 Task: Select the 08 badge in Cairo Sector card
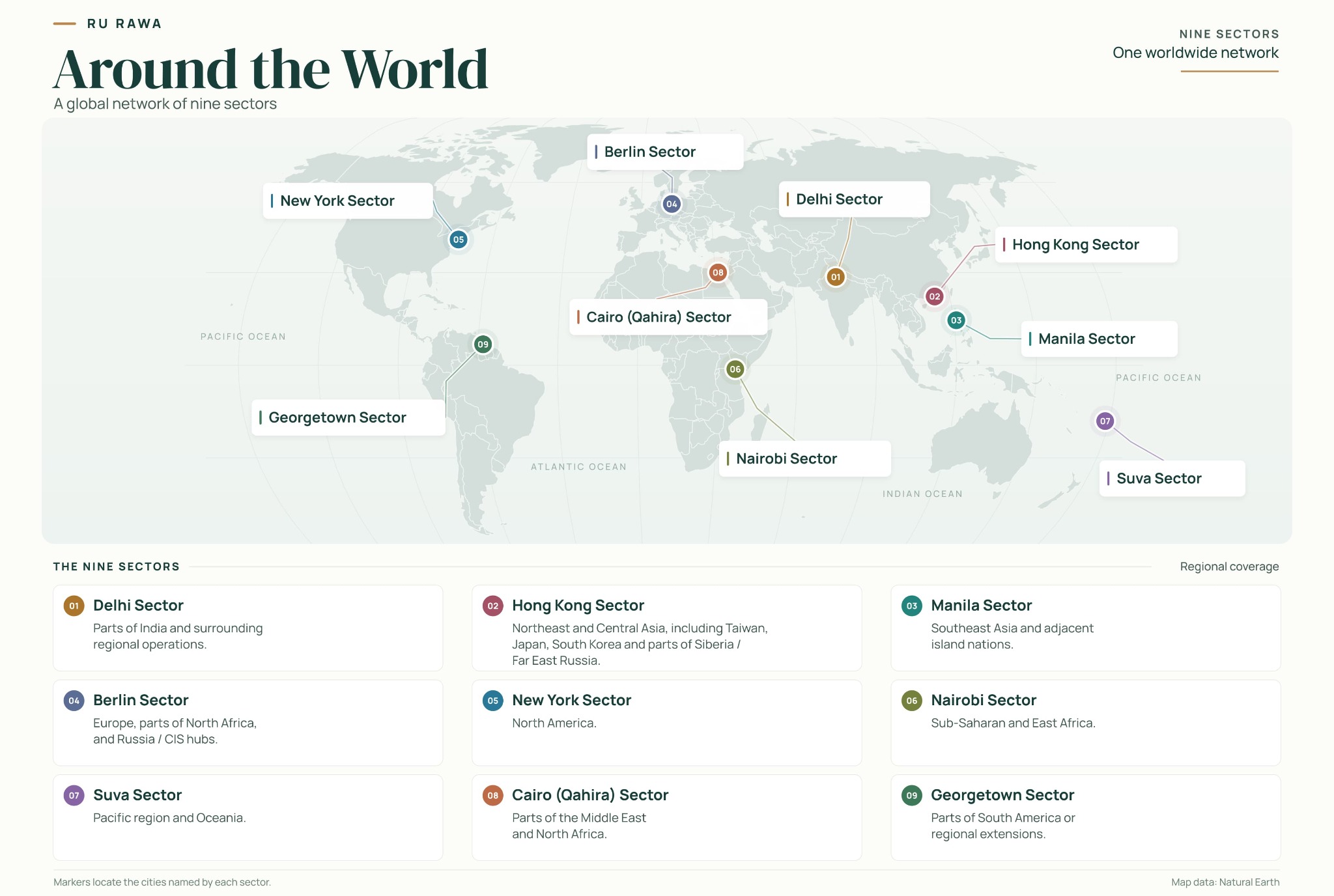pos(493,795)
